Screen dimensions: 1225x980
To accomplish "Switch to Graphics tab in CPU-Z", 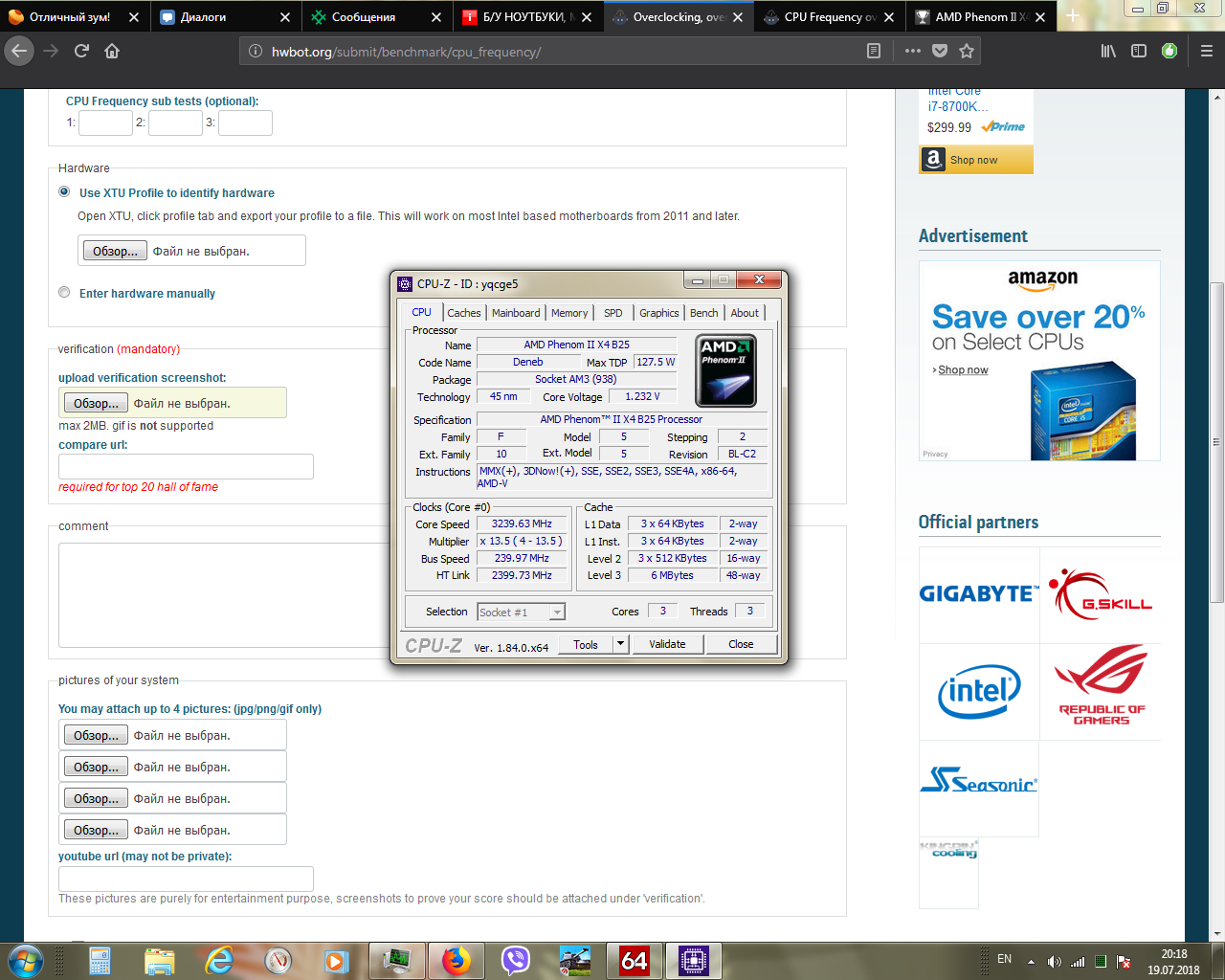I will pos(659,313).
